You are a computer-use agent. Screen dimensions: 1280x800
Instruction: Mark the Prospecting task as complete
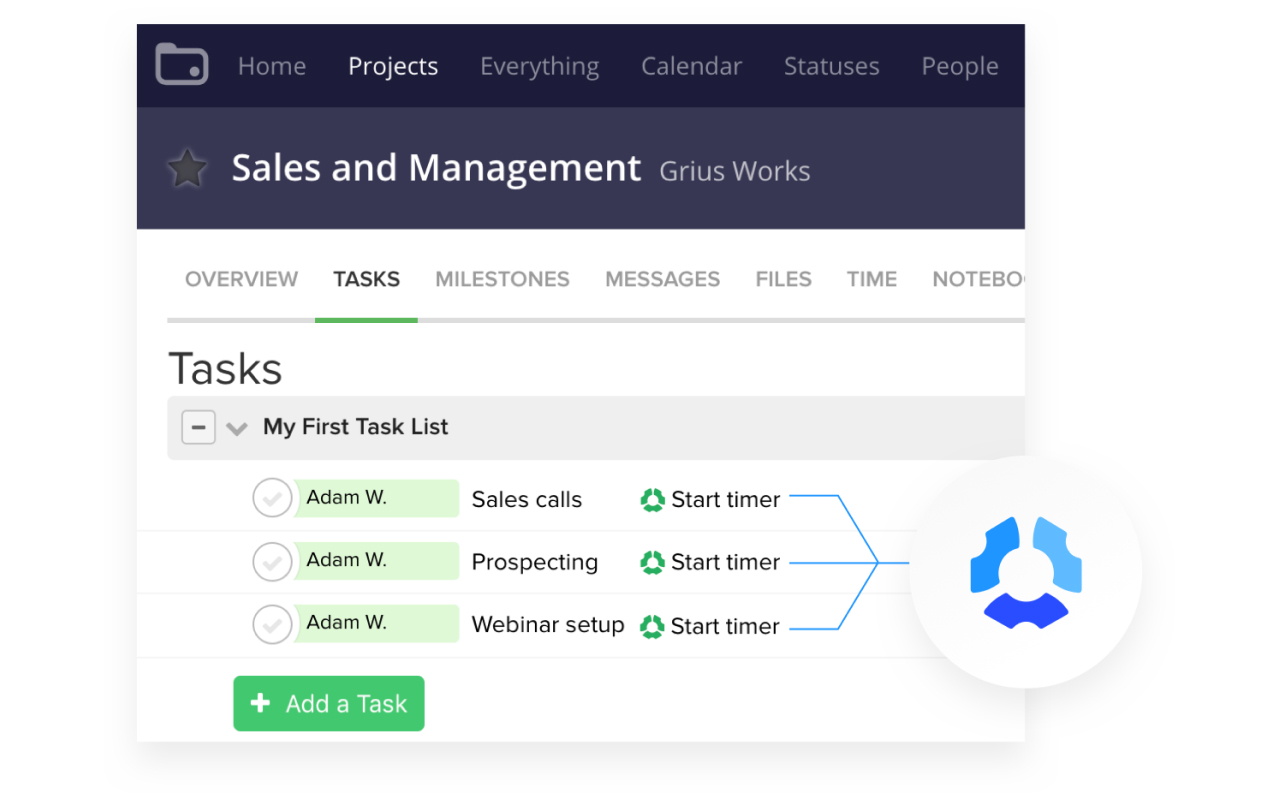tap(272, 561)
